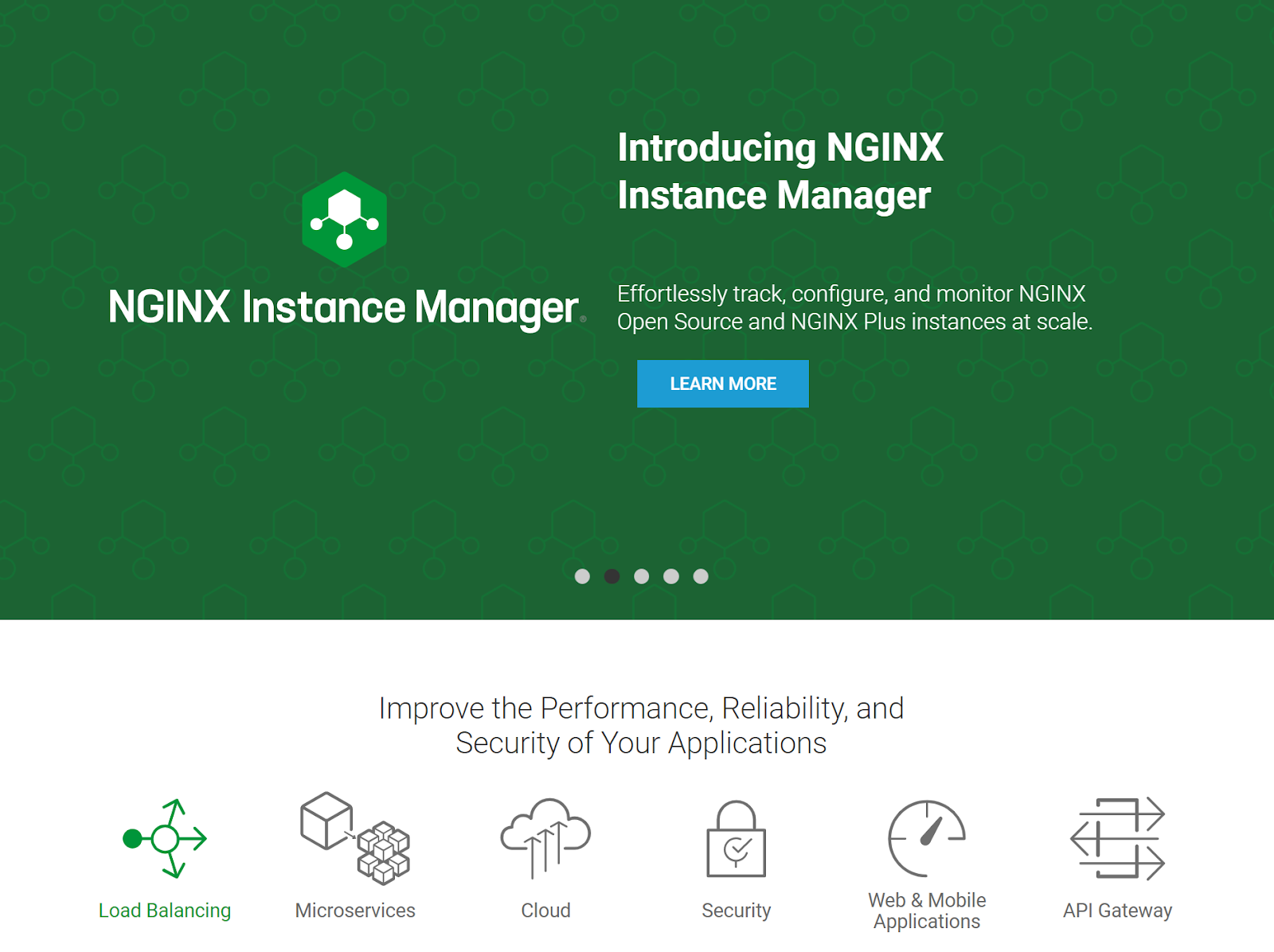Viewport: 1274px width, 952px height.
Task: Open the Security text link
Action: [x=736, y=910]
